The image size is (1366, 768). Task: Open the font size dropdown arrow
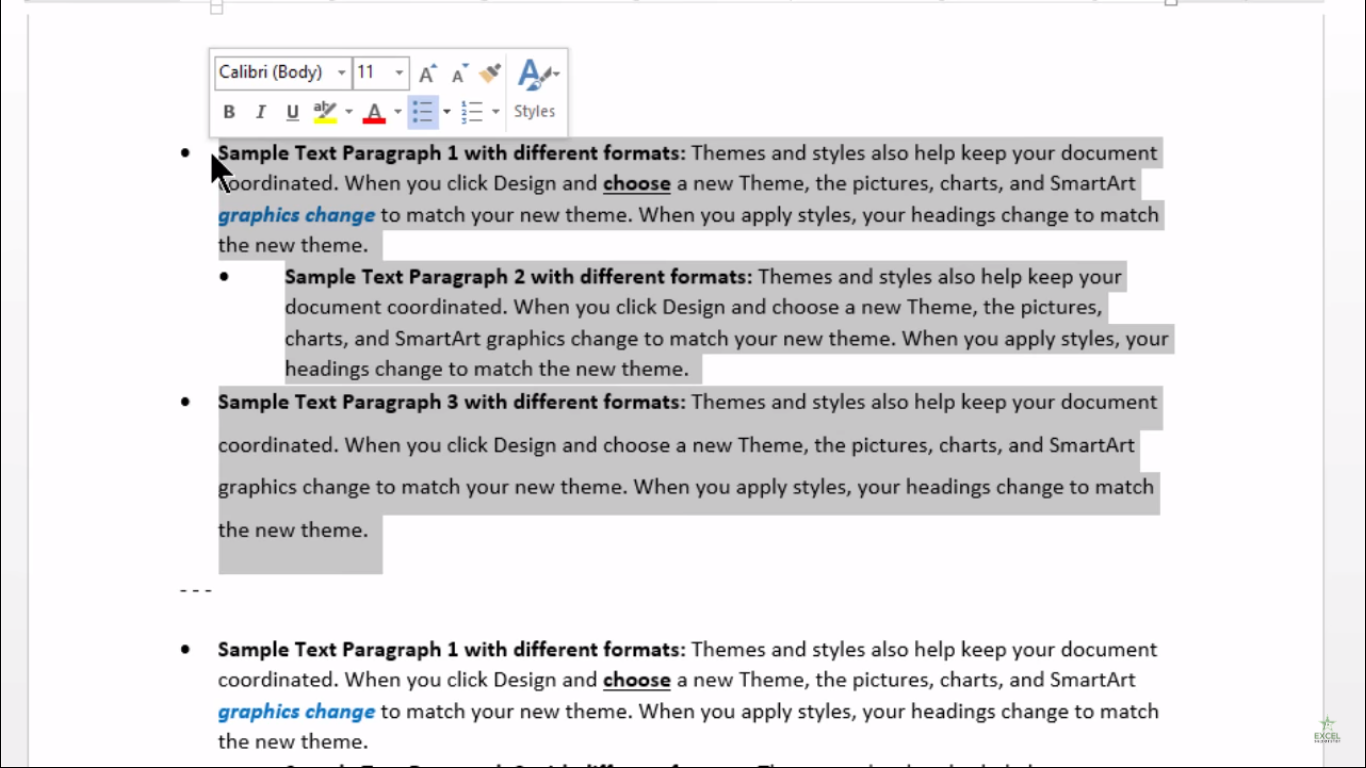[399, 73]
